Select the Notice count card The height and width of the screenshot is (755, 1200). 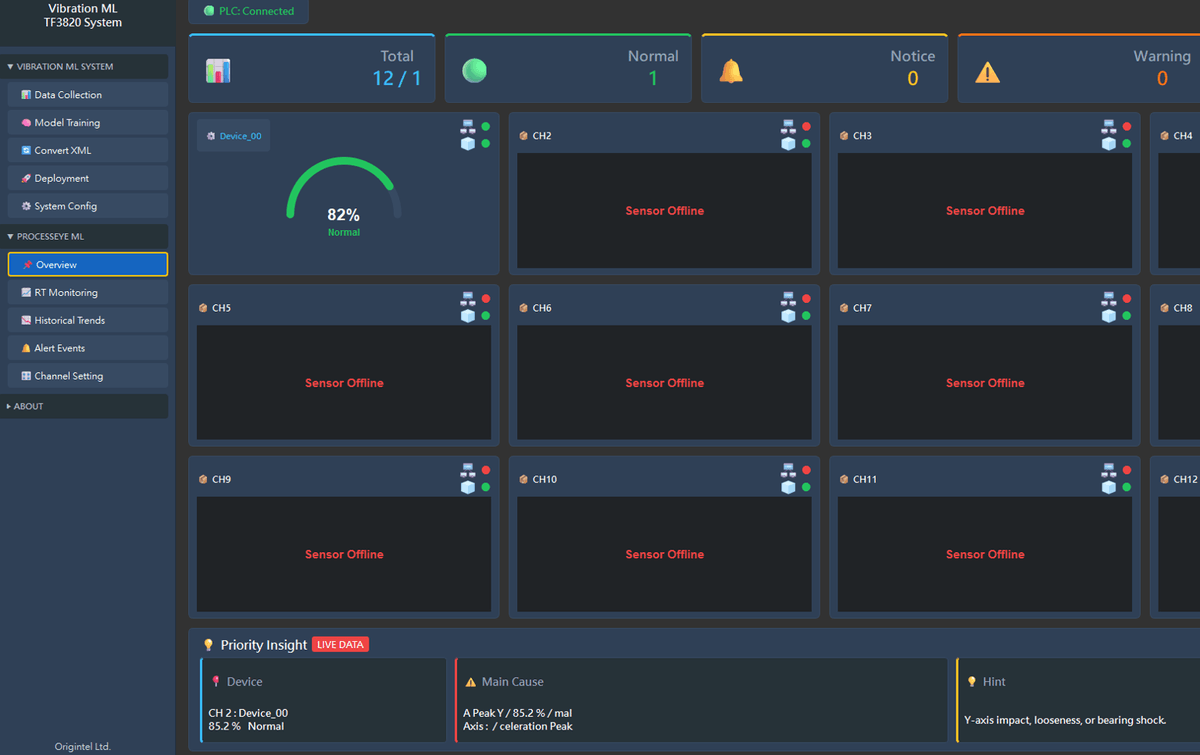tap(825, 69)
